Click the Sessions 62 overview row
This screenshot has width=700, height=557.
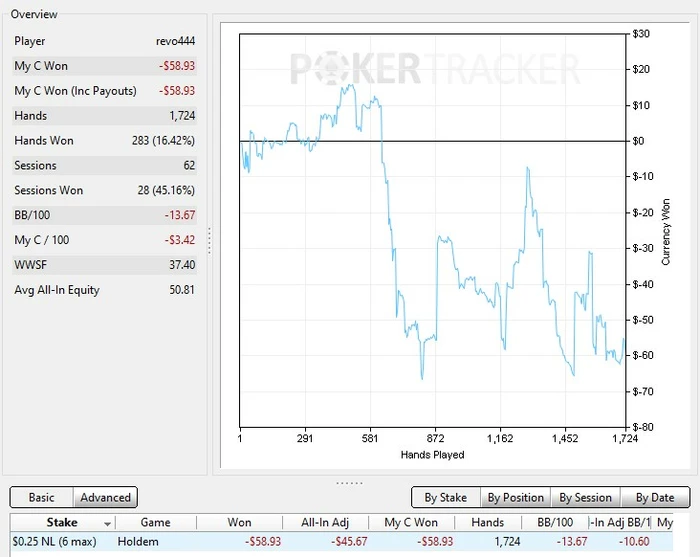click(x=104, y=165)
